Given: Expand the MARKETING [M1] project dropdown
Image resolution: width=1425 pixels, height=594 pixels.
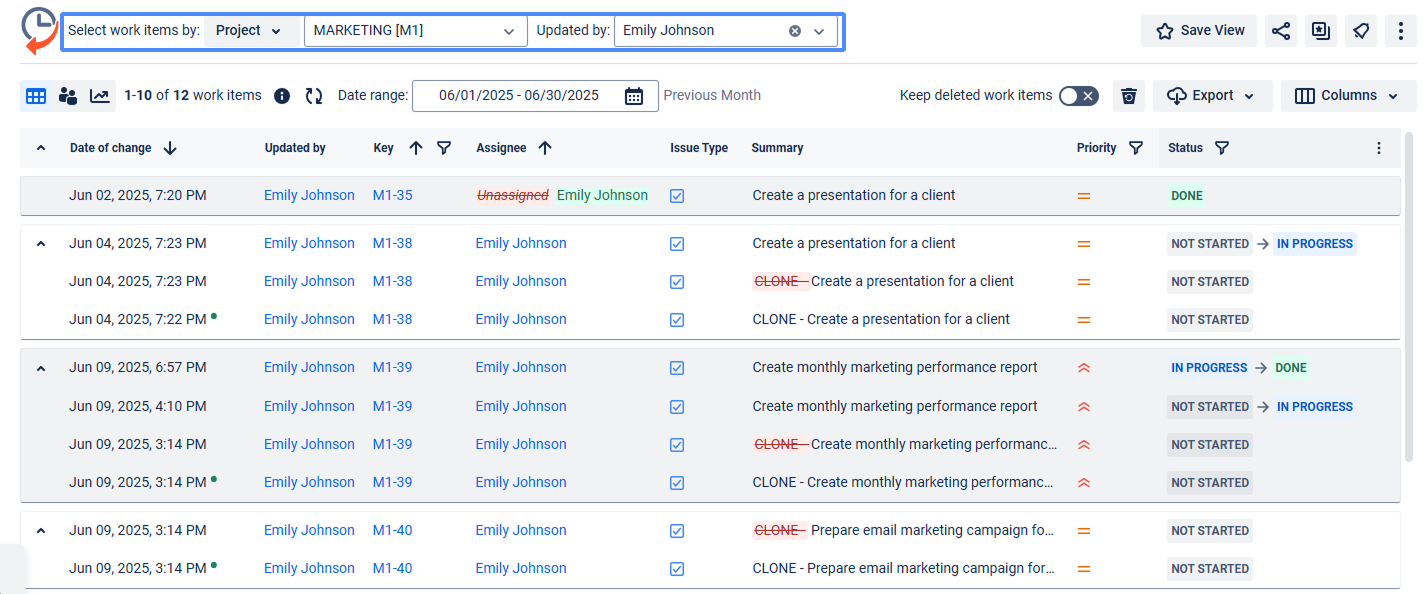Looking at the screenshot, I should [508, 31].
